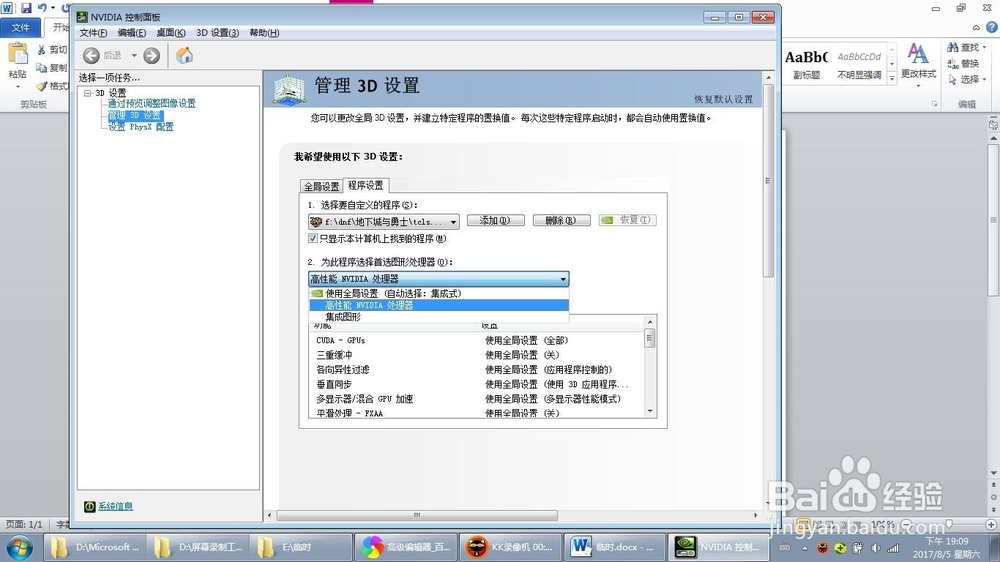Click the 恢复(T) button
The height and width of the screenshot is (562, 1000).
click(628, 220)
